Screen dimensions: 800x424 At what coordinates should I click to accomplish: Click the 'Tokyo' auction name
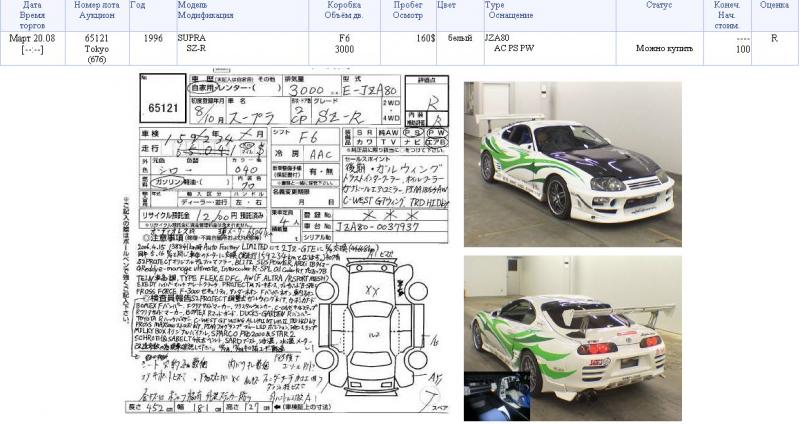click(96, 49)
